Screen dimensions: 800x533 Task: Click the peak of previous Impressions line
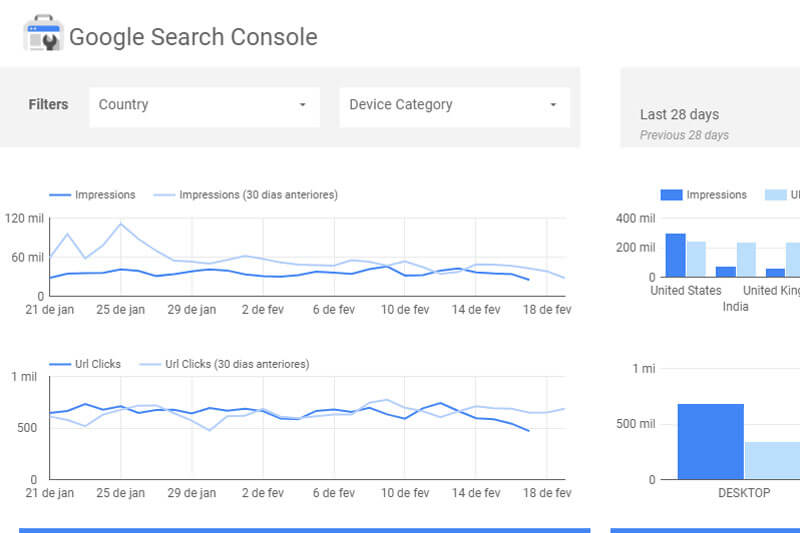point(121,223)
